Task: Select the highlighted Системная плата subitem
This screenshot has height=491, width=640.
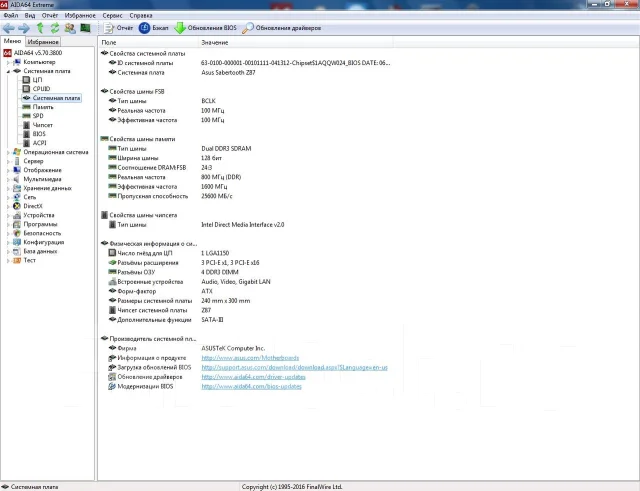Action: coord(56,98)
